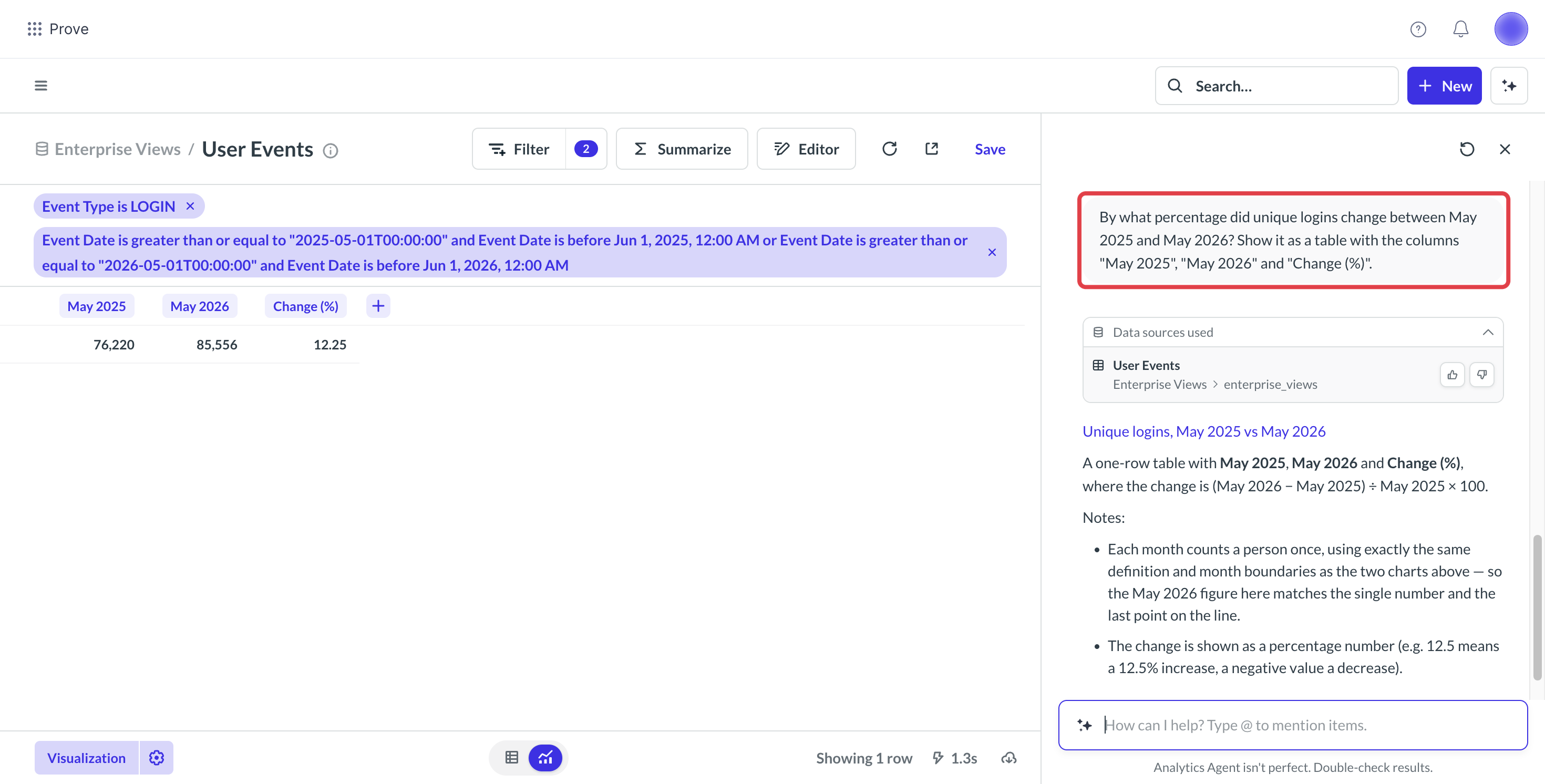
Task: Click the 85,556 cell value
Action: coord(217,344)
